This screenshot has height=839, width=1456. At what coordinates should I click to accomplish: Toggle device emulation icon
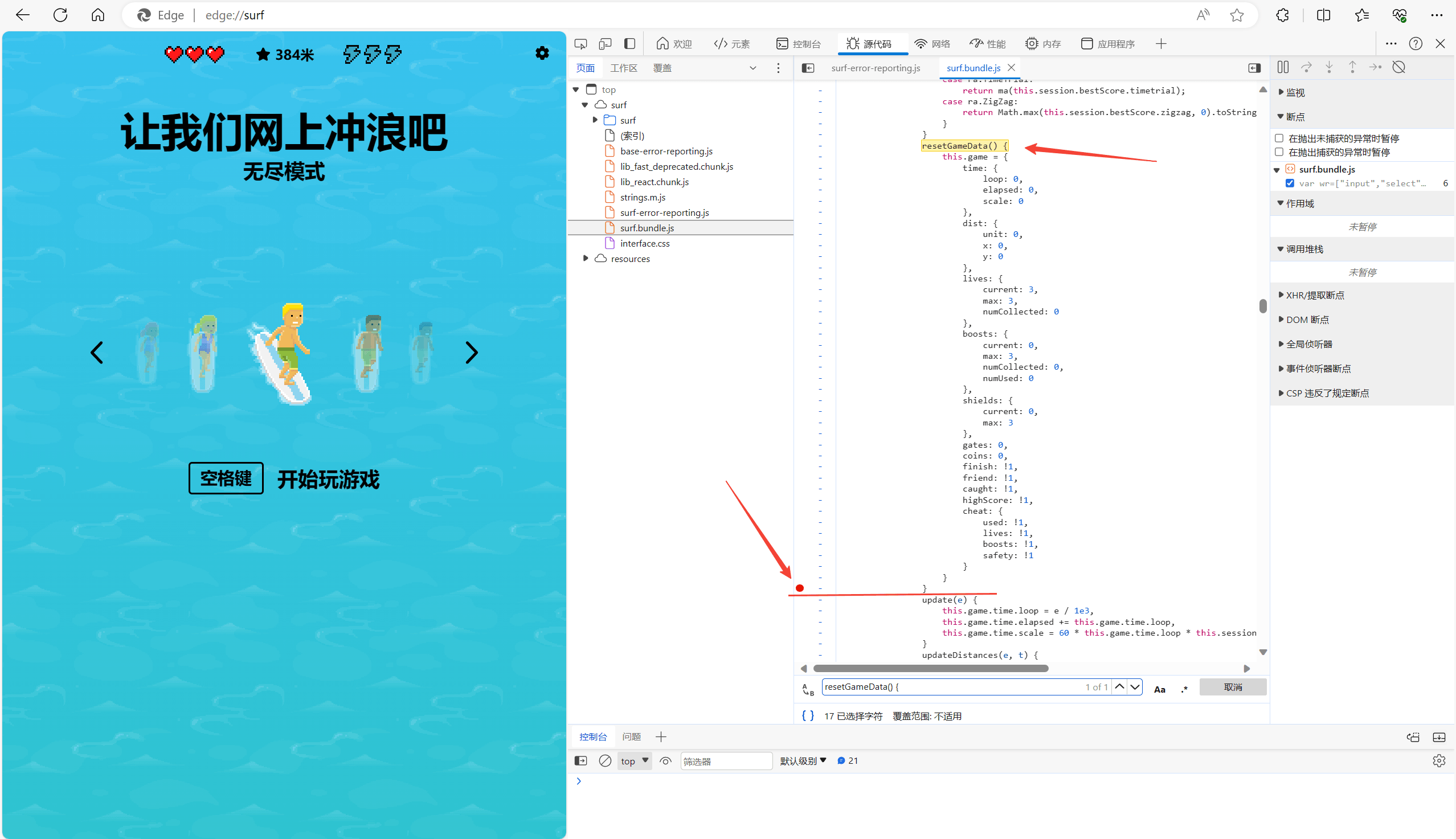click(605, 44)
